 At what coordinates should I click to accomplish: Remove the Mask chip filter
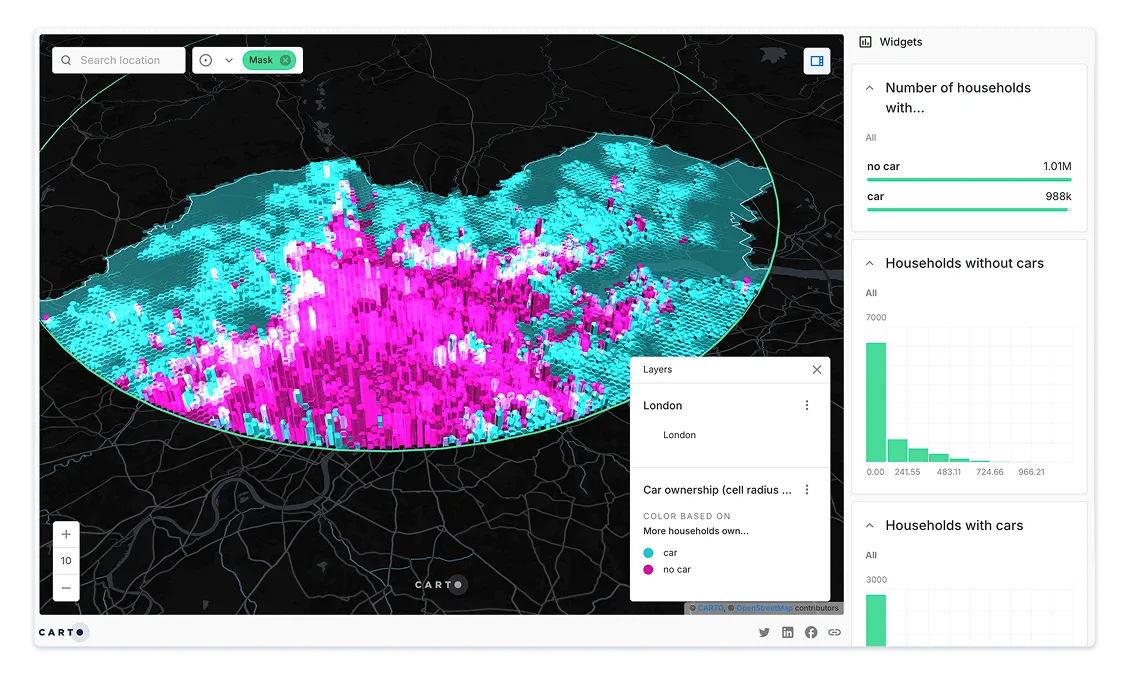pos(285,60)
